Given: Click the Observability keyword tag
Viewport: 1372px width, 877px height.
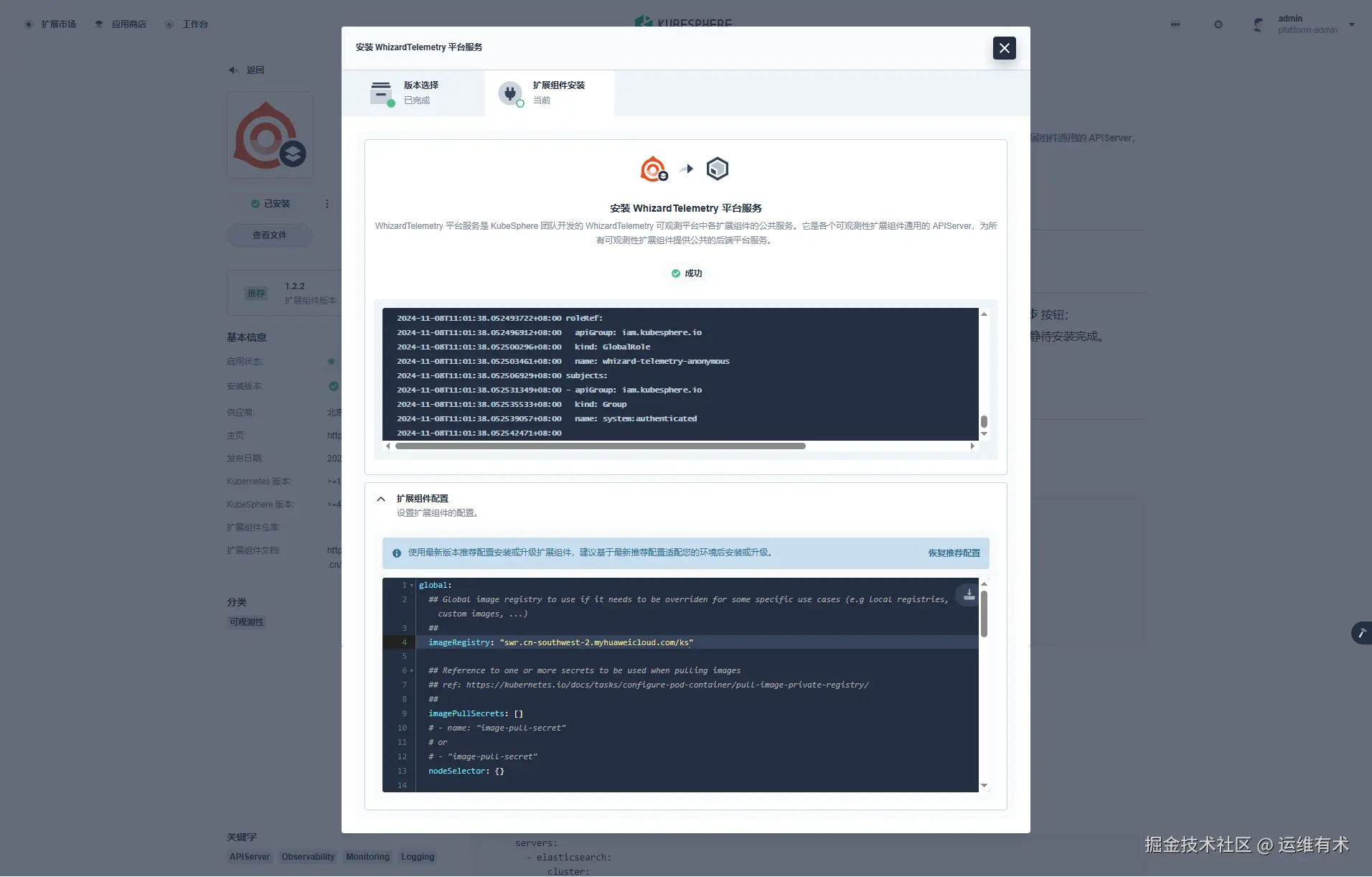Looking at the screenshot, I should click(x=308, y=857).
